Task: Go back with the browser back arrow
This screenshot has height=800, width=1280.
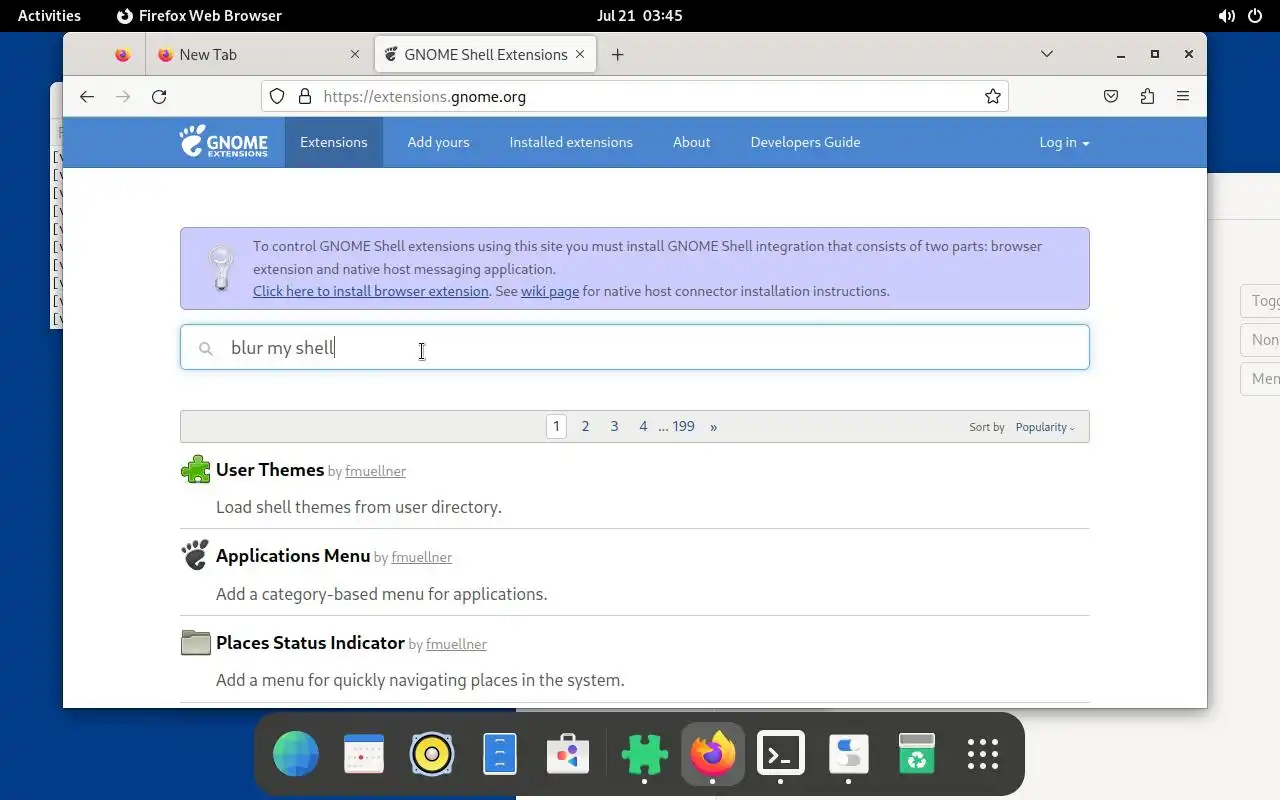Action: [x=87, y=96]
